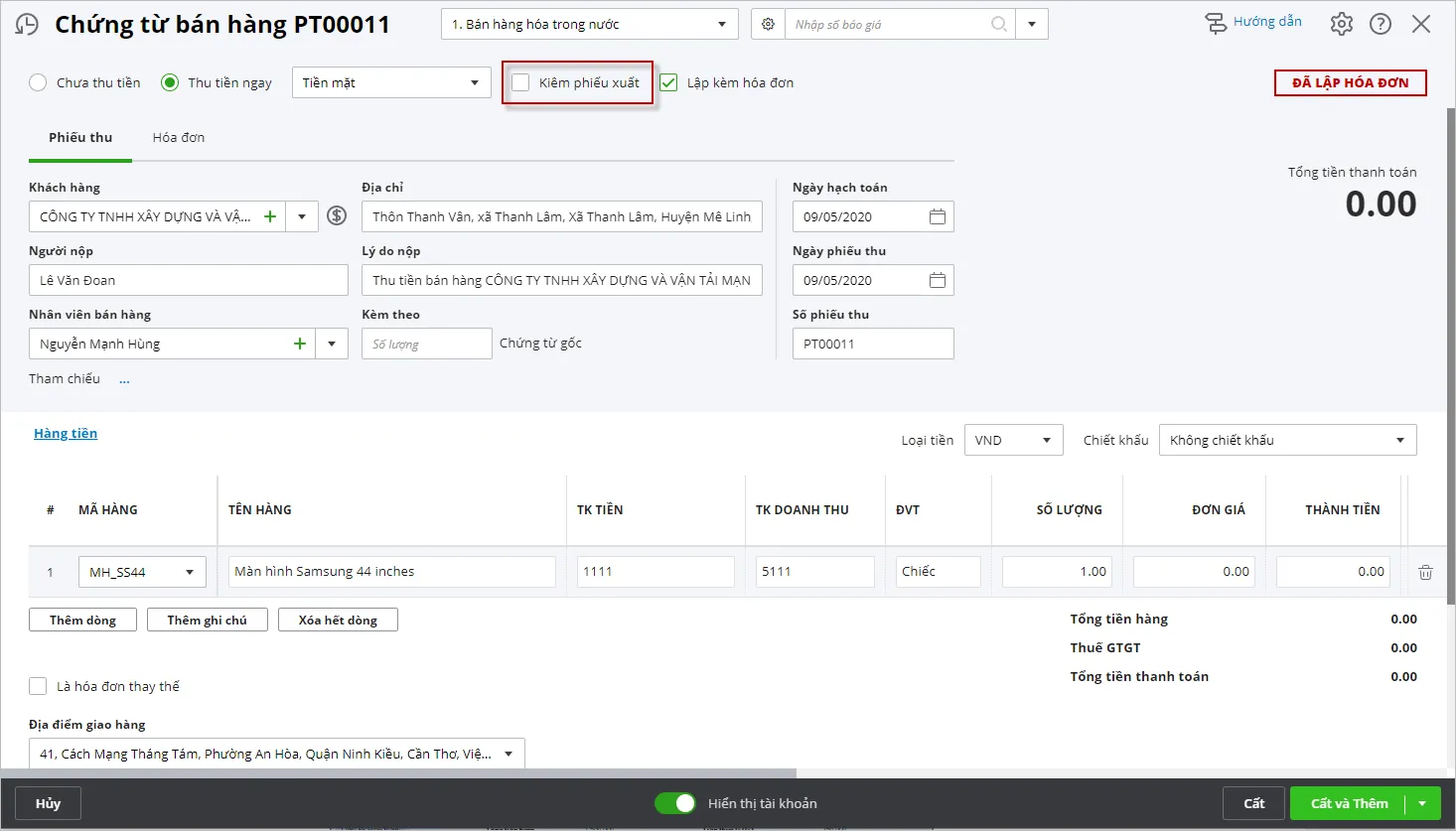Viewport: 1456px width, 831px height.
Task: Delete row 1 with the trash icon
Action: [1425, 572]
